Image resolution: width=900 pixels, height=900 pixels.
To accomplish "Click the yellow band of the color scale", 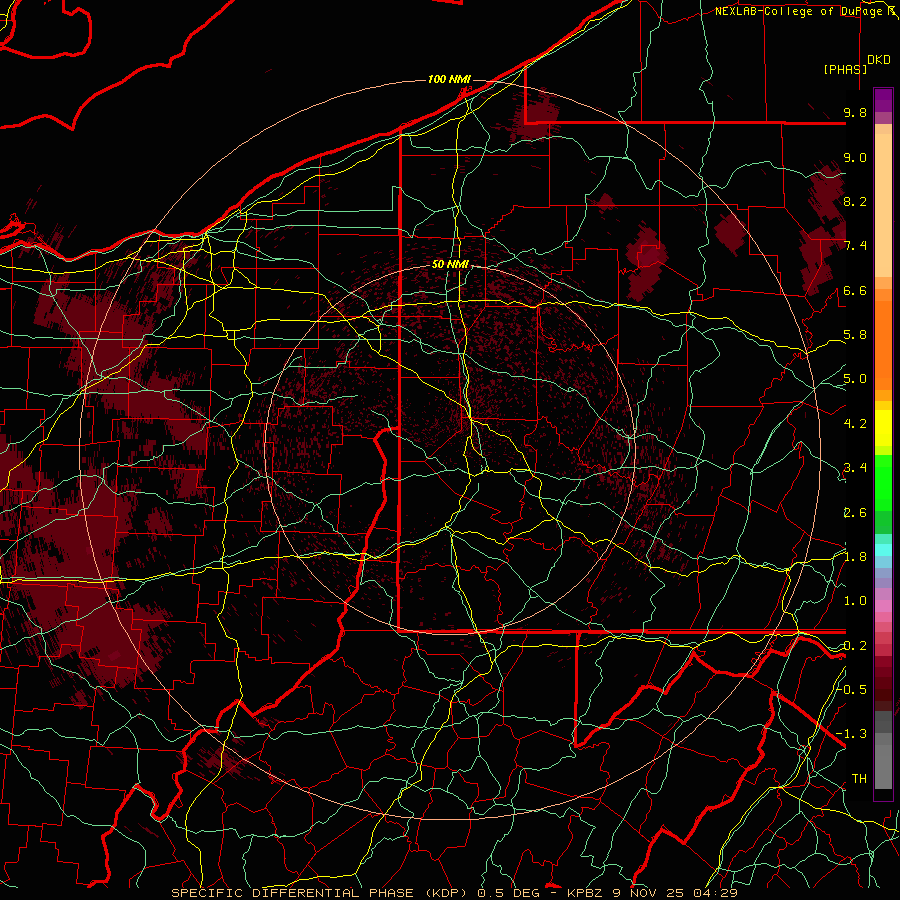I will click(x=883, y=428).
